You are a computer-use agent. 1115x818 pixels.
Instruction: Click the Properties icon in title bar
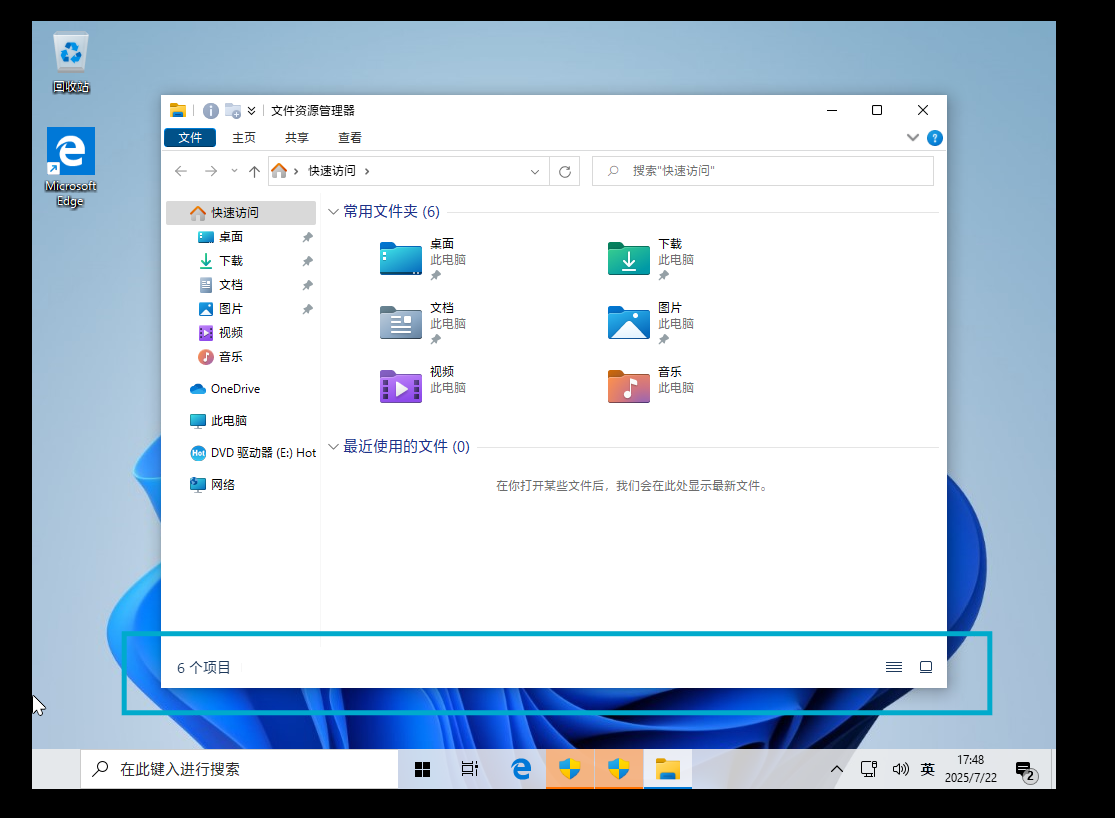click(211, 111)
